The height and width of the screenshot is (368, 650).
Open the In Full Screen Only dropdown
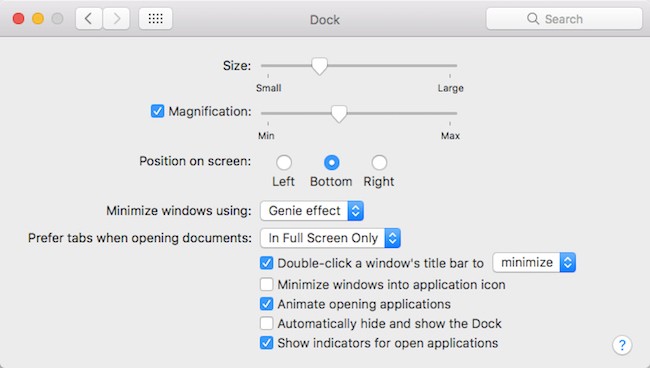click(x=330, y=238)
